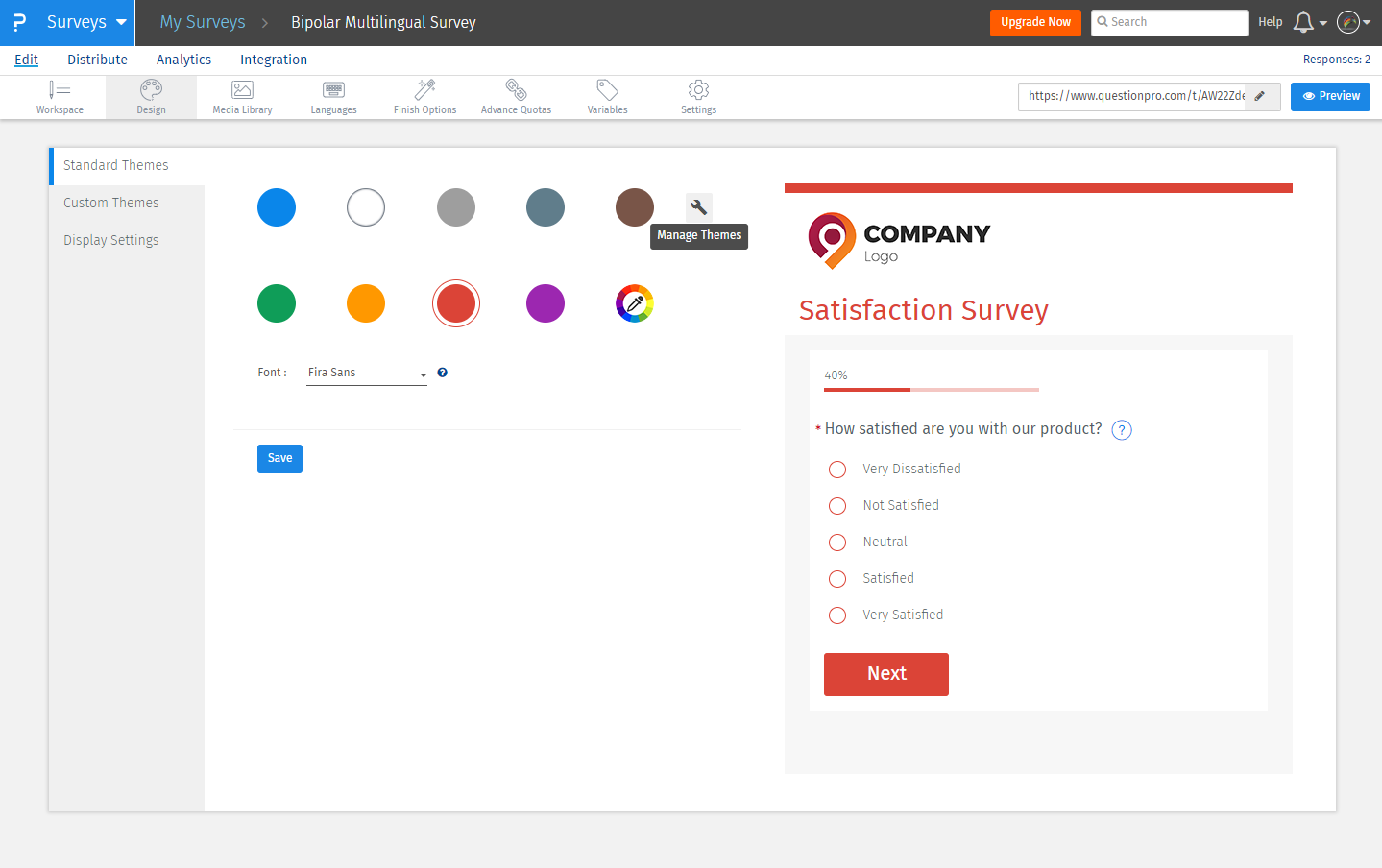The height and width of the screenshot is (868, 1382).
Task: Open the Custom Themes section
Action: click(x=110, y=202)
